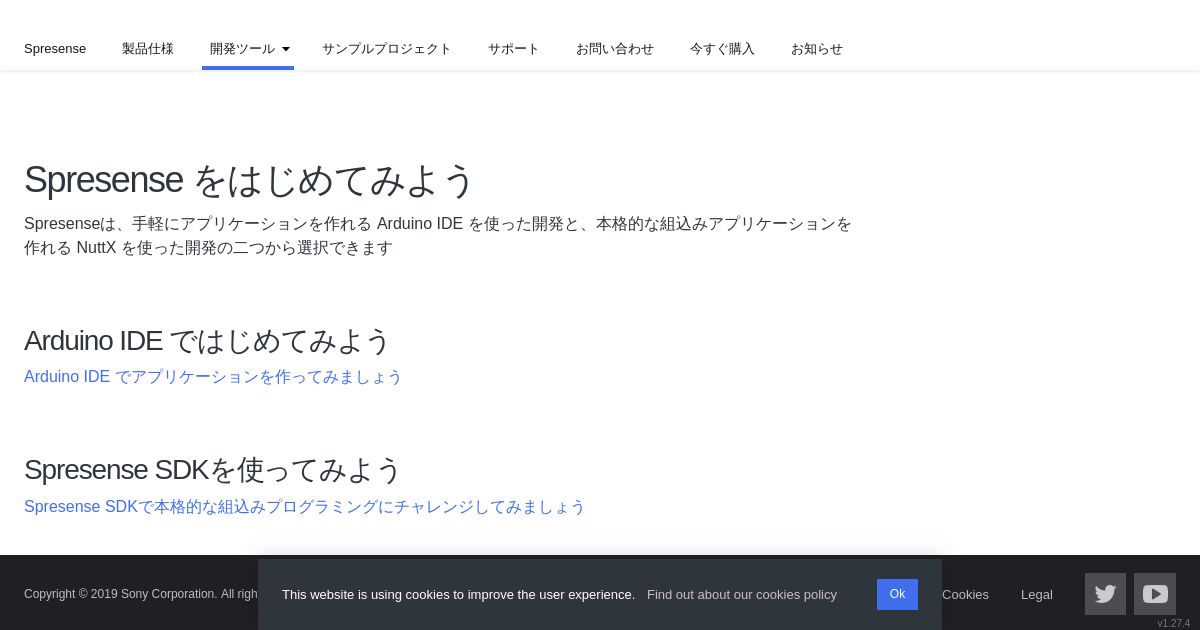Open the Twitter icon in footer
This screenshot has height=630, width=1200.
tap(1105, 594)
